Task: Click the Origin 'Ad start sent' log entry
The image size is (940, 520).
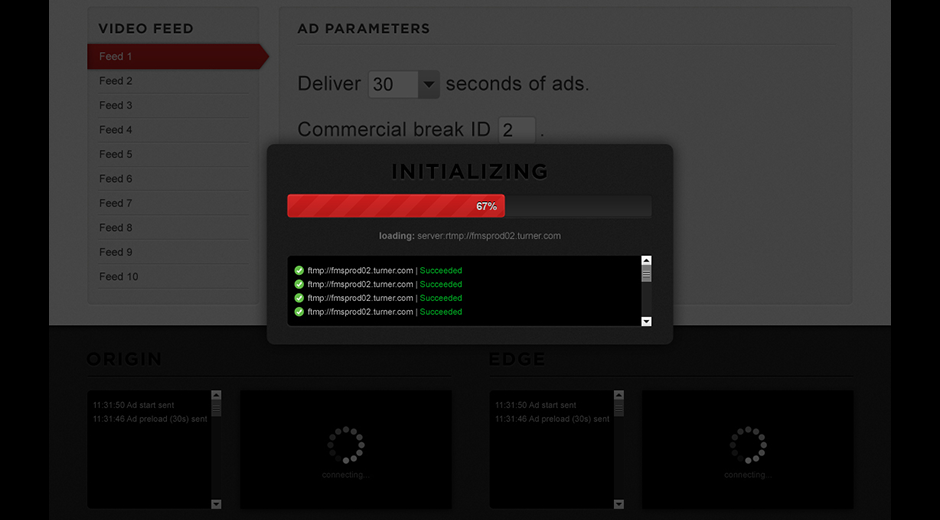Action: 133,405
